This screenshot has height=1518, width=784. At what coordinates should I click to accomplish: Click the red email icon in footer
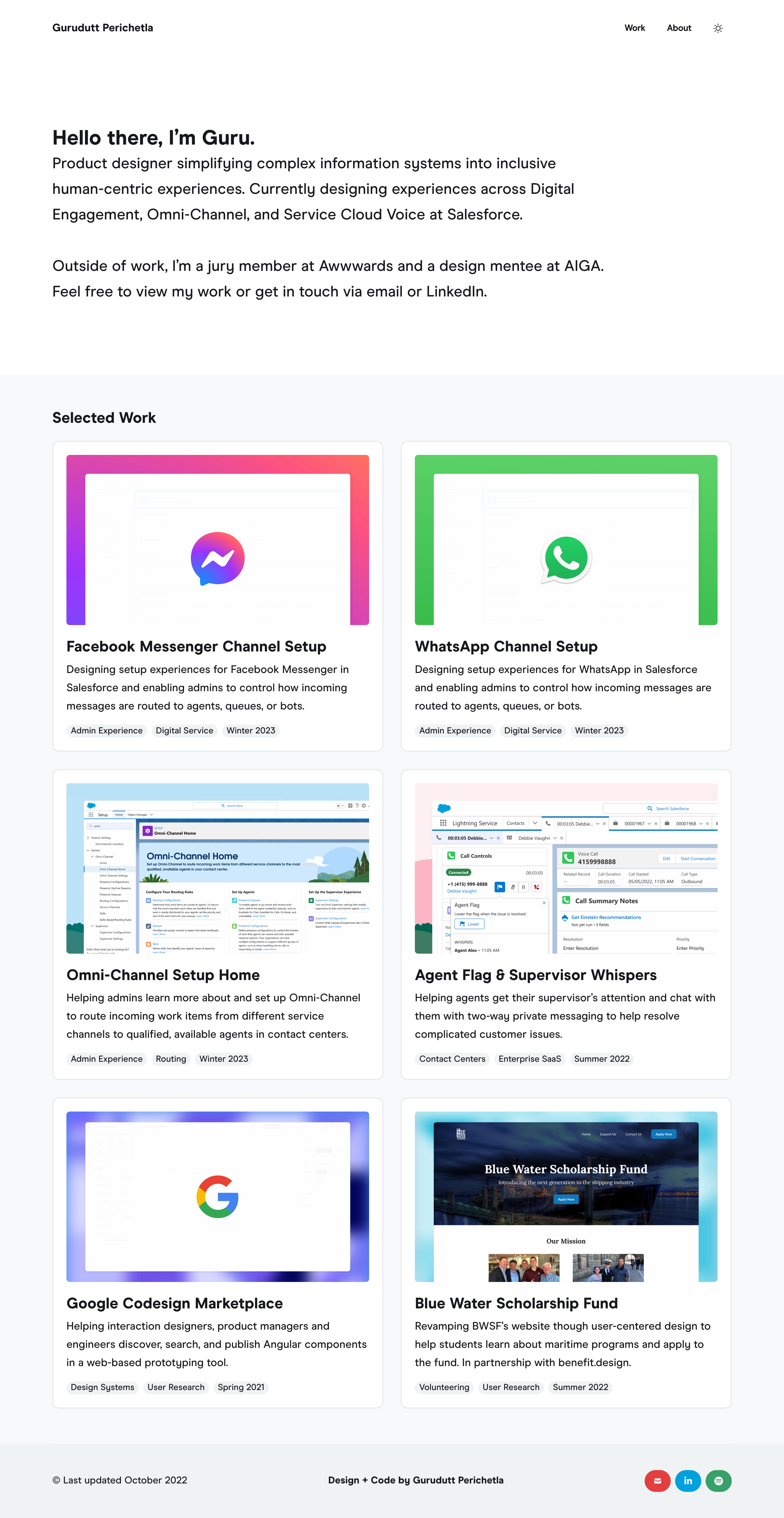(x=657, y=1481)
